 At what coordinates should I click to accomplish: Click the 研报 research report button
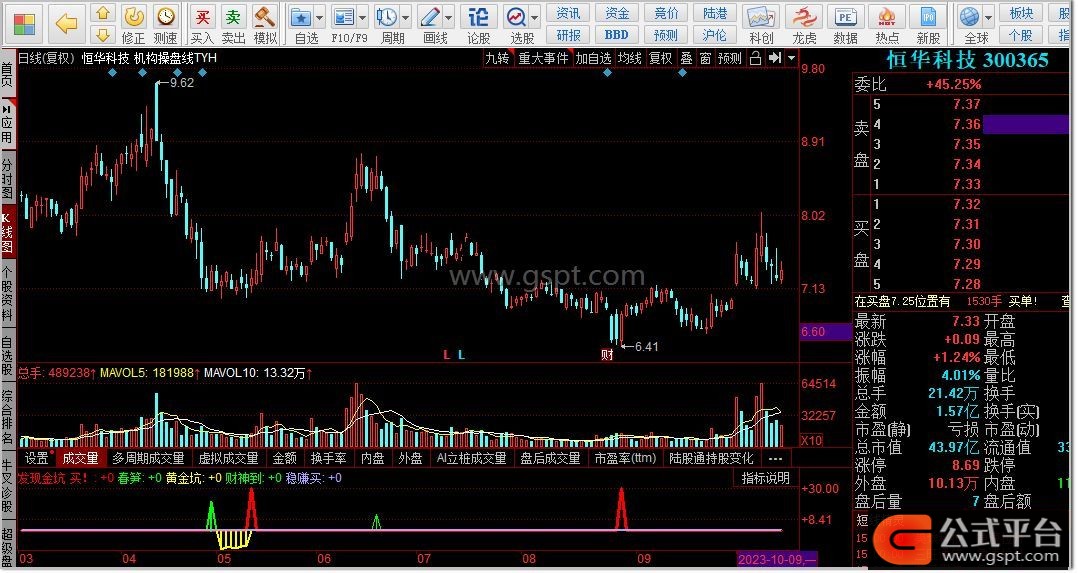[x=568, y=34]
